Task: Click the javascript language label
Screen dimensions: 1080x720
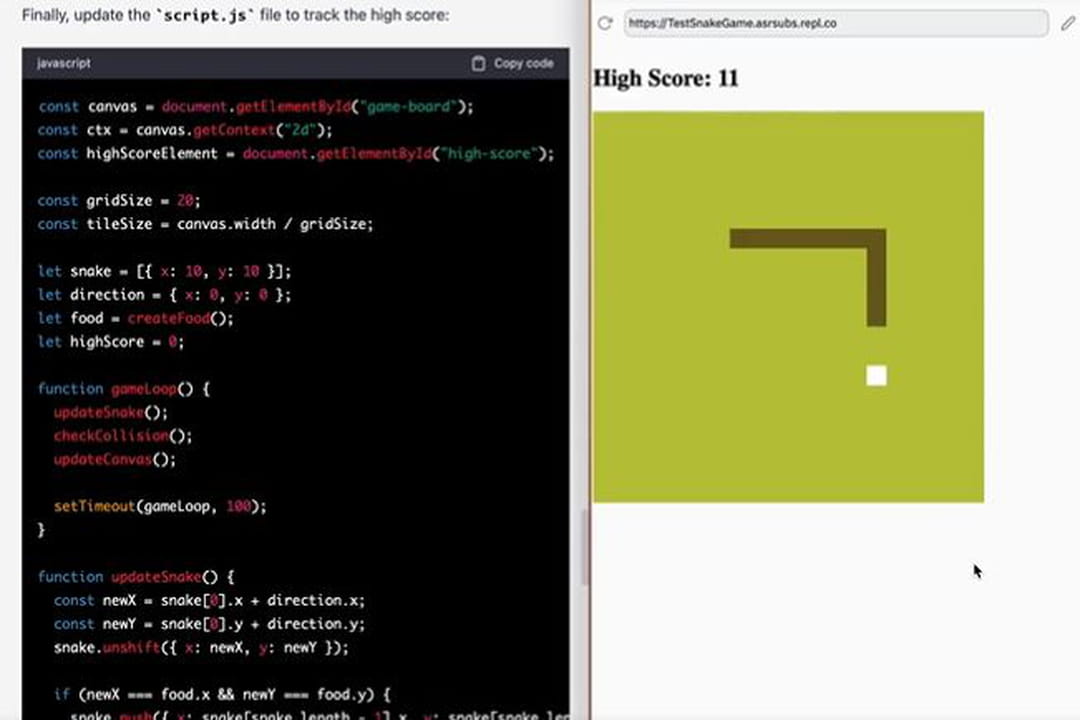Action: [x=64, y=63]
